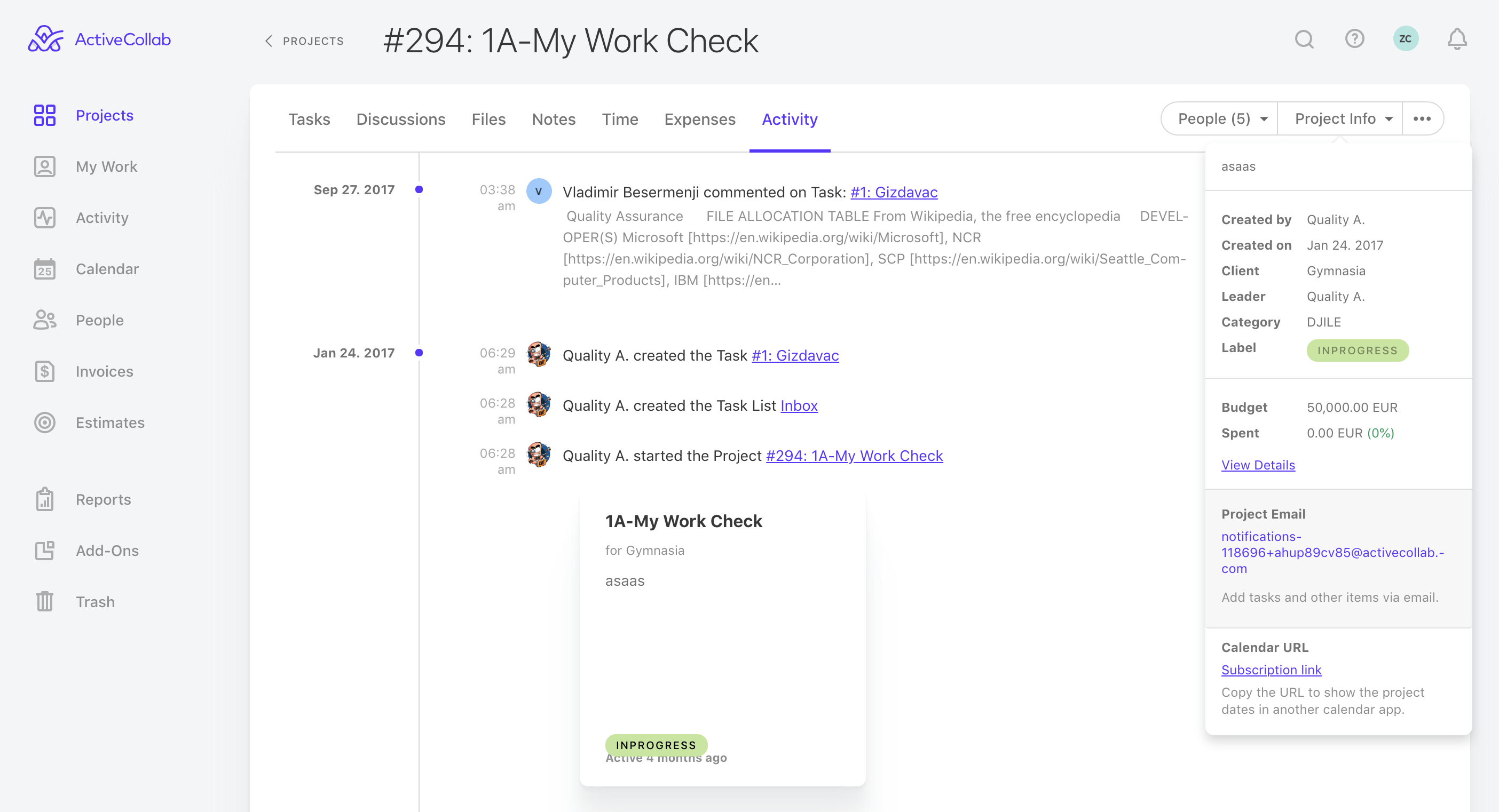
Task: Click View Details project link
Action: pos(1258,464)
